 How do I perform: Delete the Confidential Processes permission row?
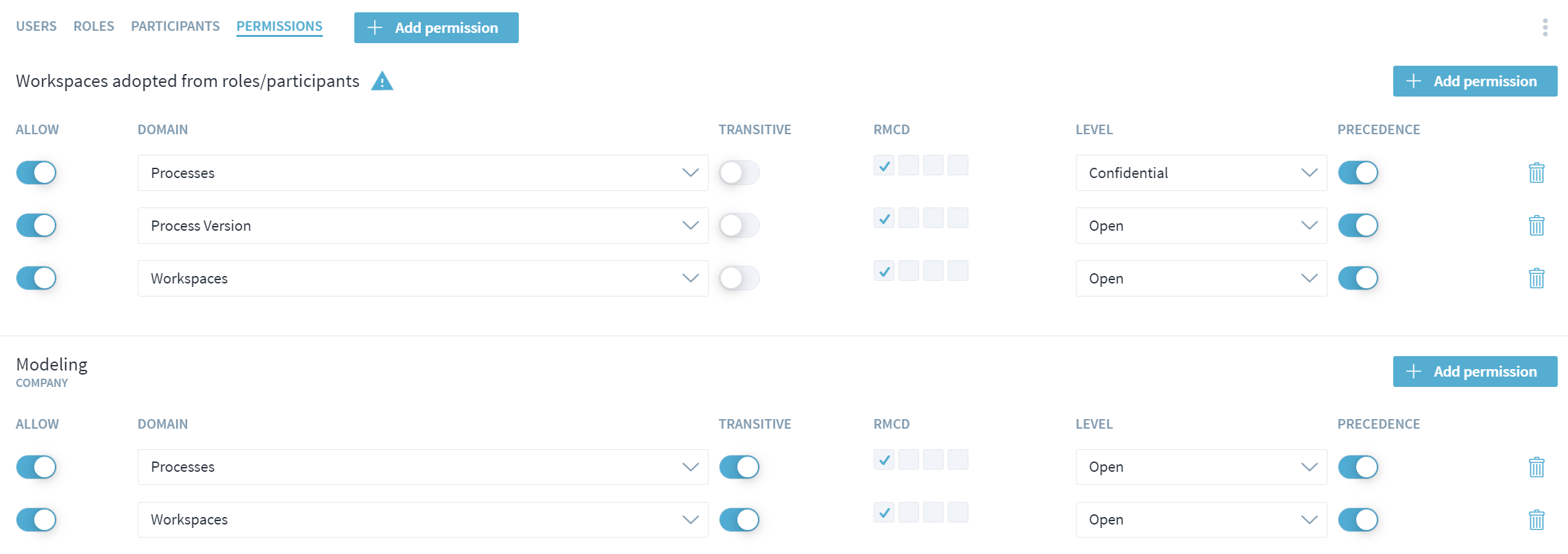click(1536, 173)
